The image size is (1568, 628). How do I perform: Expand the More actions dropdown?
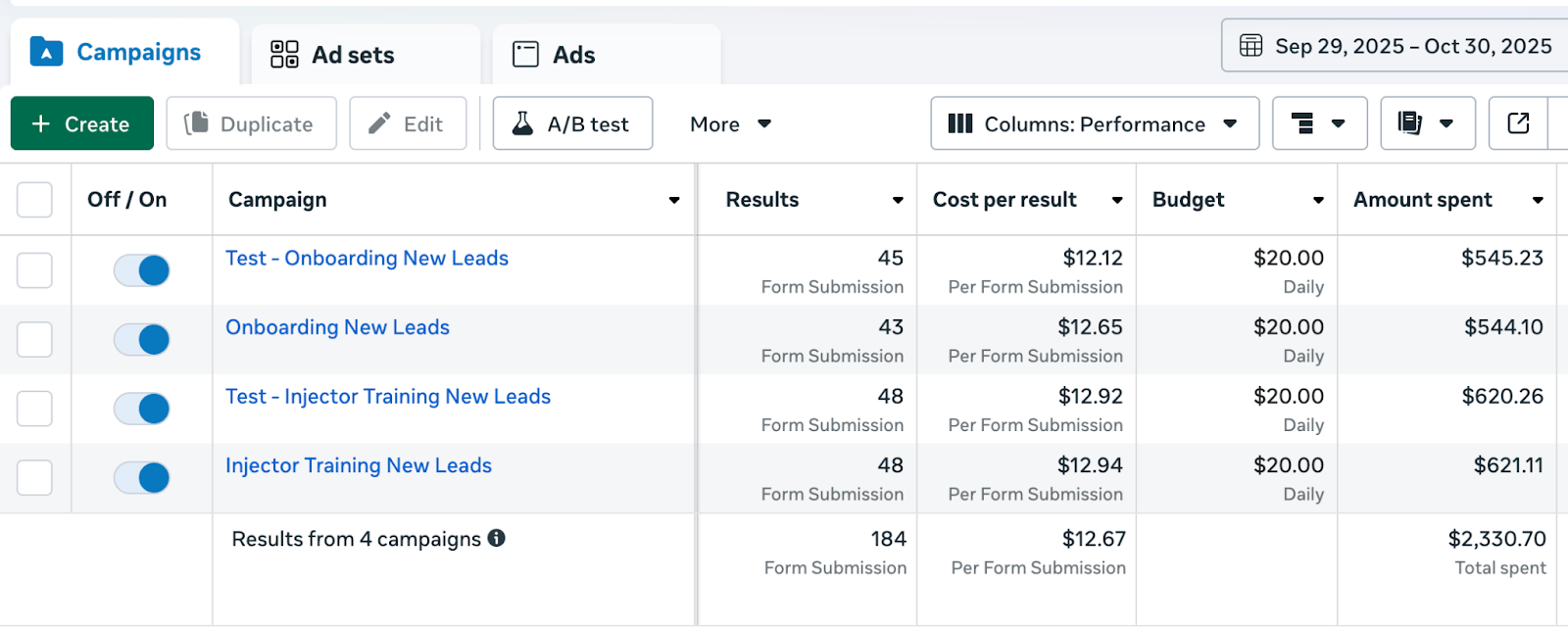[730, 124]
